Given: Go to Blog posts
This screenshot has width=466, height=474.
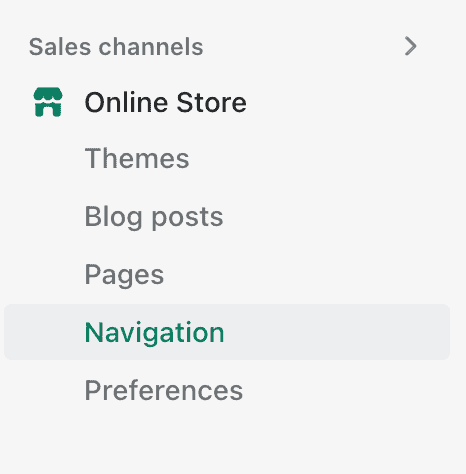Looking at the screenshot, I should 154,217.
